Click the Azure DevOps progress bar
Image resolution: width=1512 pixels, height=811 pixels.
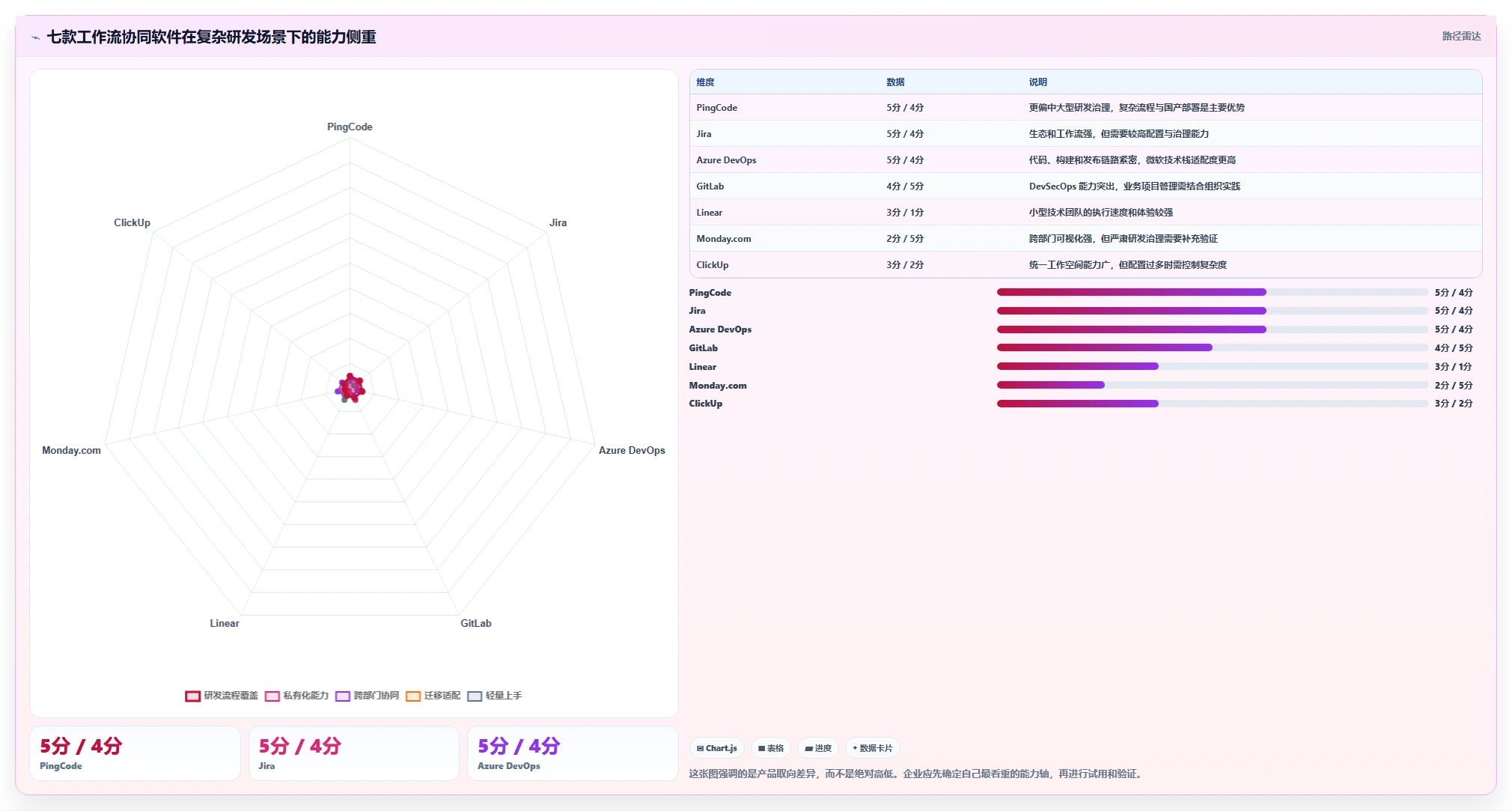pyautogui.click(x=1213, y=329)
